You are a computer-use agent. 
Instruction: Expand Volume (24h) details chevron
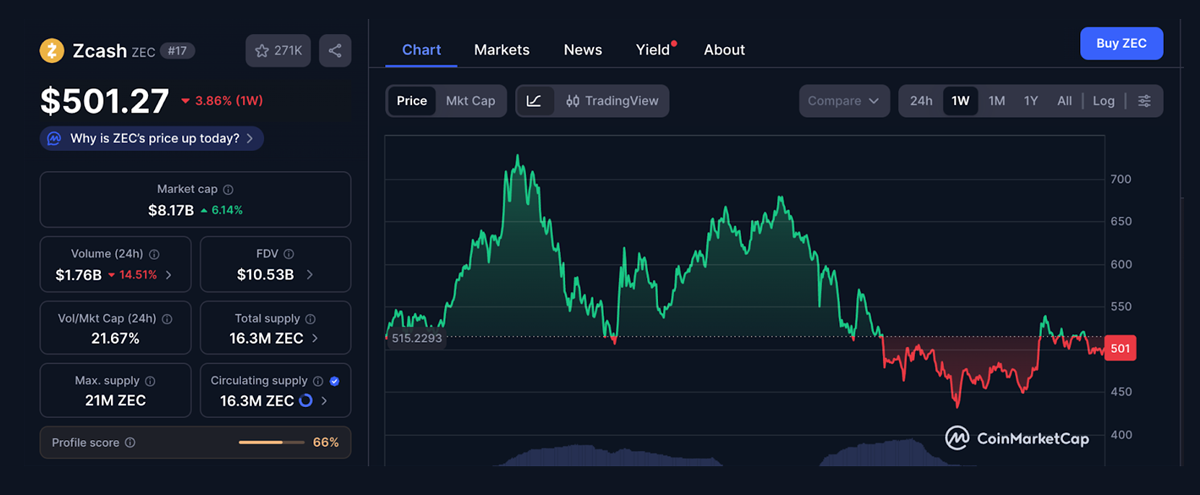point(168,274)
